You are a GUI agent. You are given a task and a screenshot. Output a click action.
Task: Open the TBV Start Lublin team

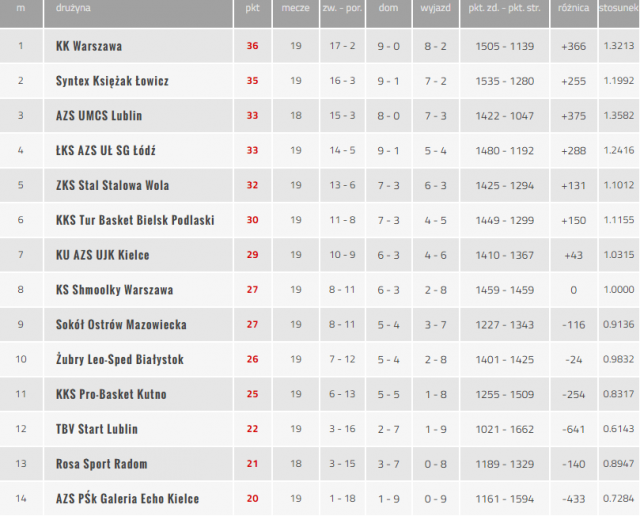tap(97, 429)
